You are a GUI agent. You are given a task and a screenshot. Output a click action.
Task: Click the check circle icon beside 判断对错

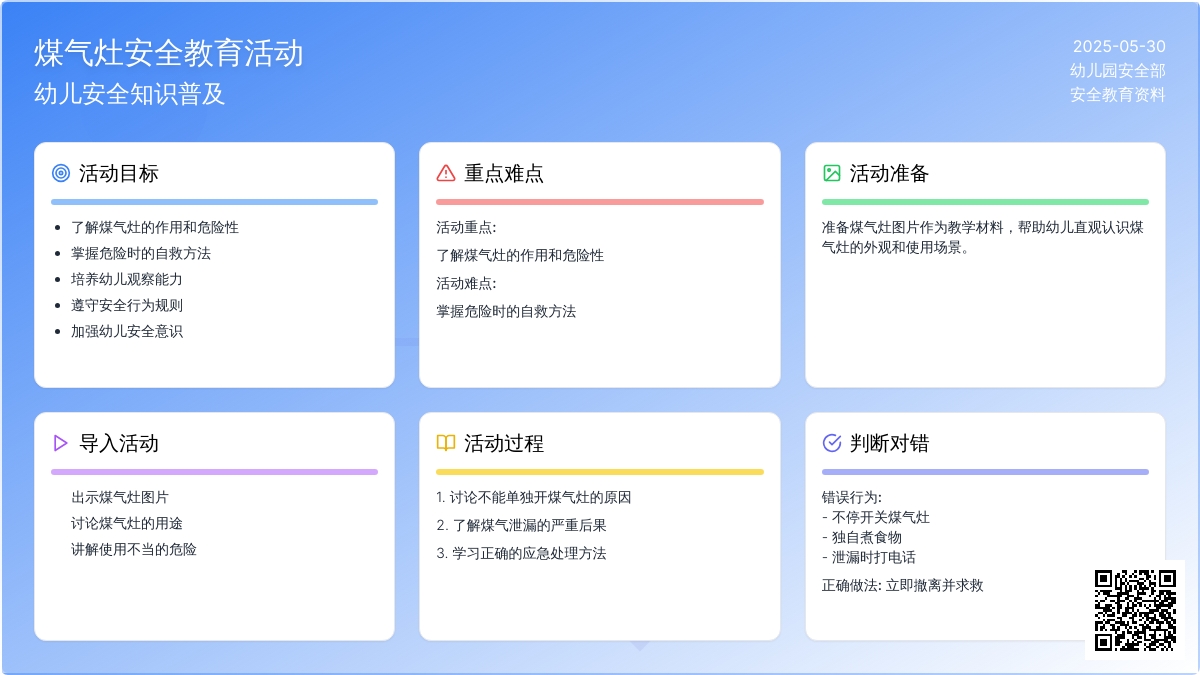tap(832, 443)
